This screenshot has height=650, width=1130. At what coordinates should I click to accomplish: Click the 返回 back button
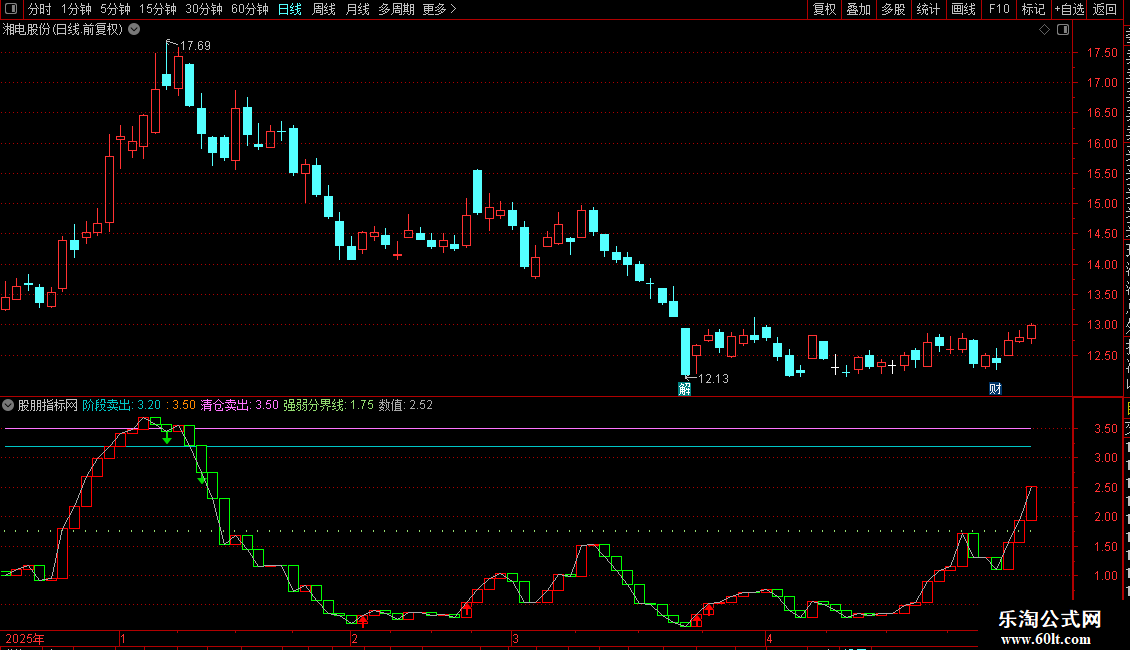1105,9
